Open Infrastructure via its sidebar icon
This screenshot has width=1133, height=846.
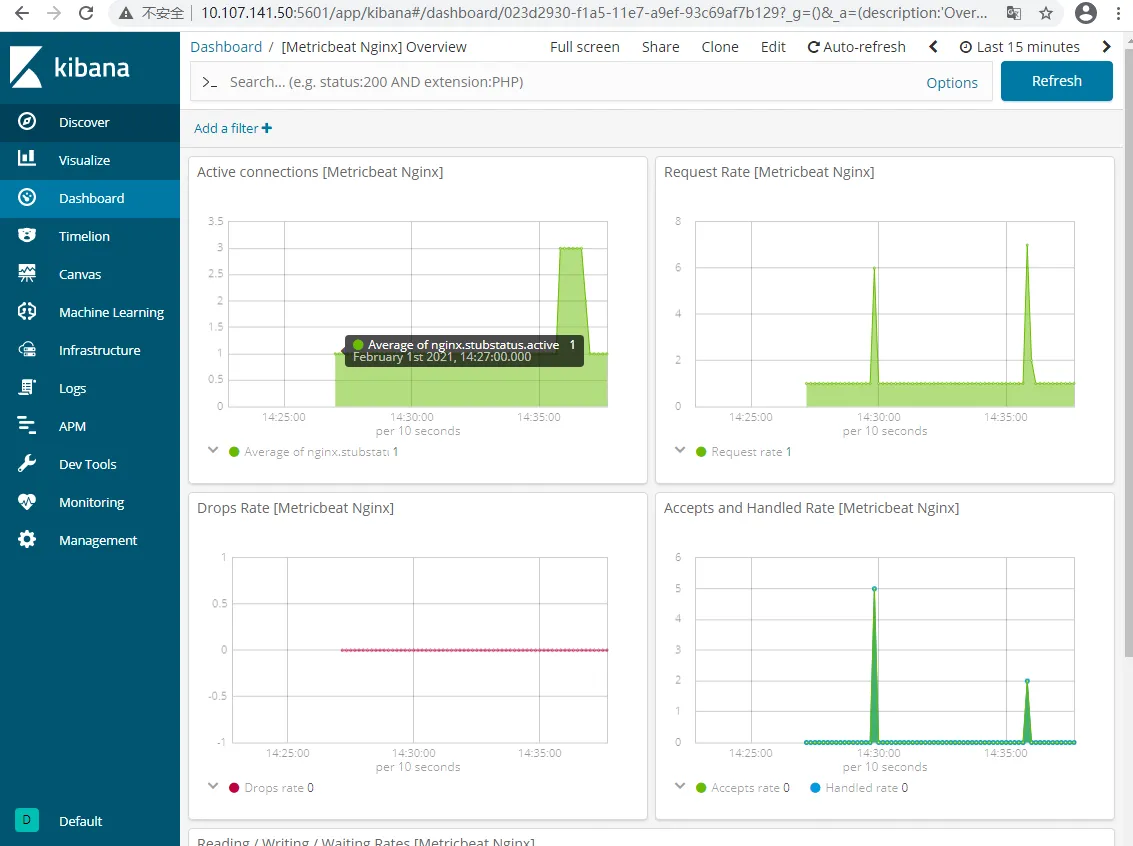27,350
